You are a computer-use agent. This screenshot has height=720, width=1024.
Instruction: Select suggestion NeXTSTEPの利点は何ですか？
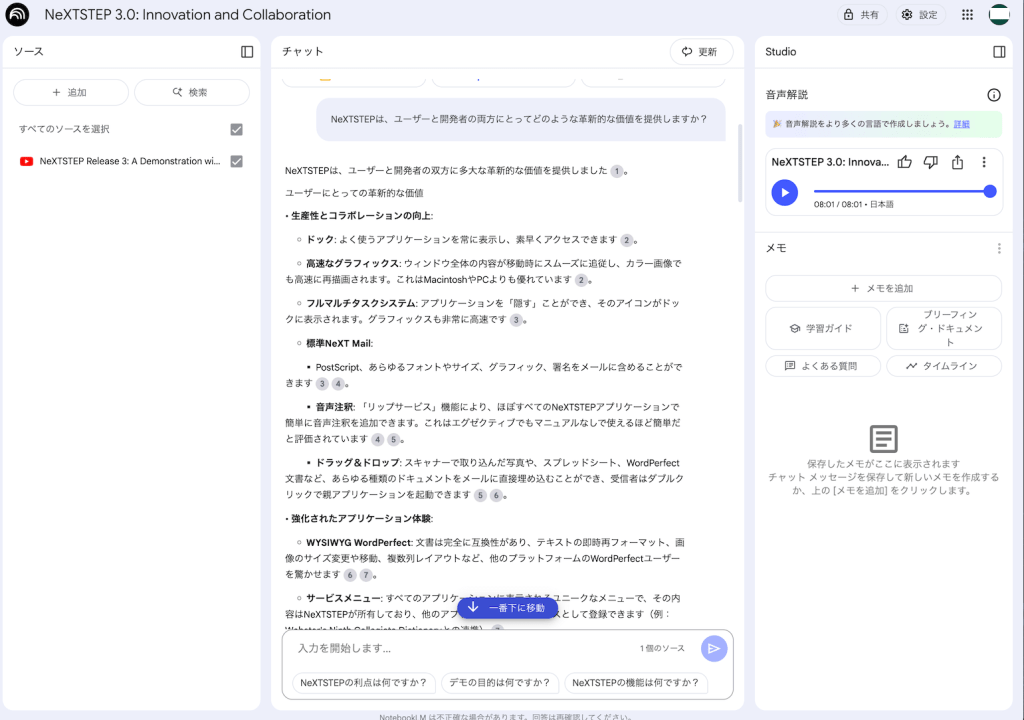point(364,683)
